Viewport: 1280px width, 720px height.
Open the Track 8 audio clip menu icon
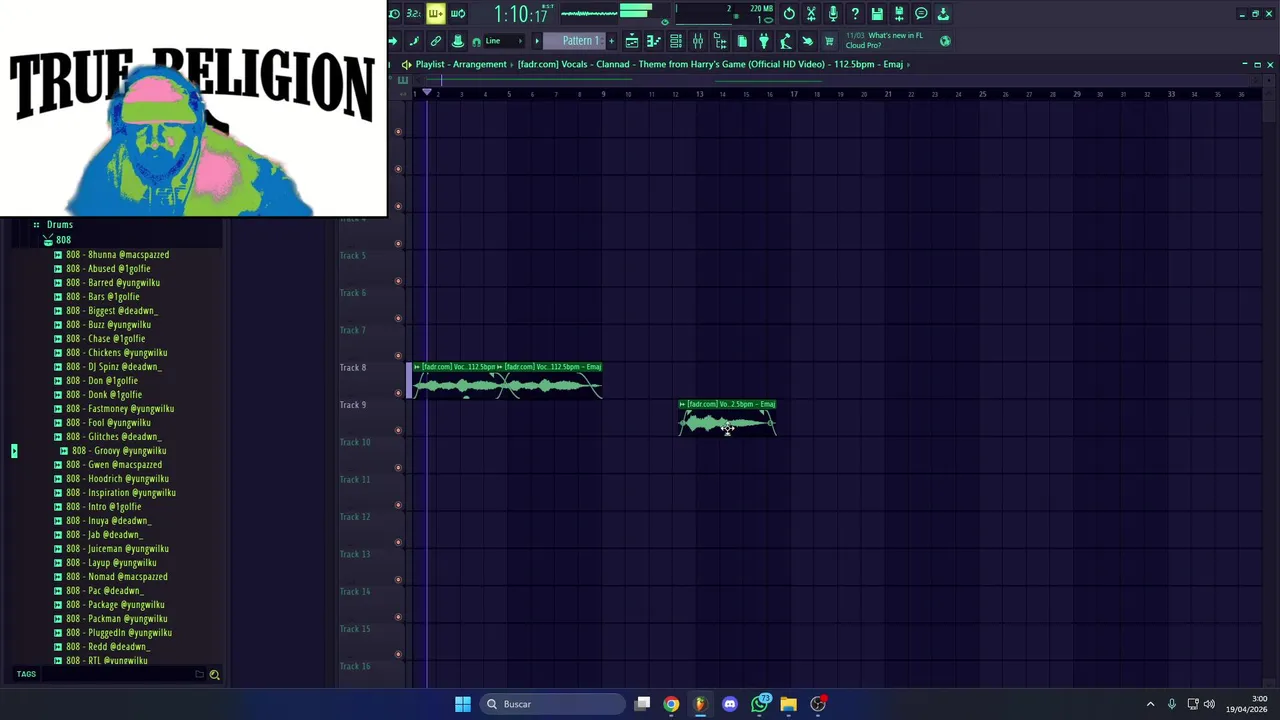coord(417,367)
